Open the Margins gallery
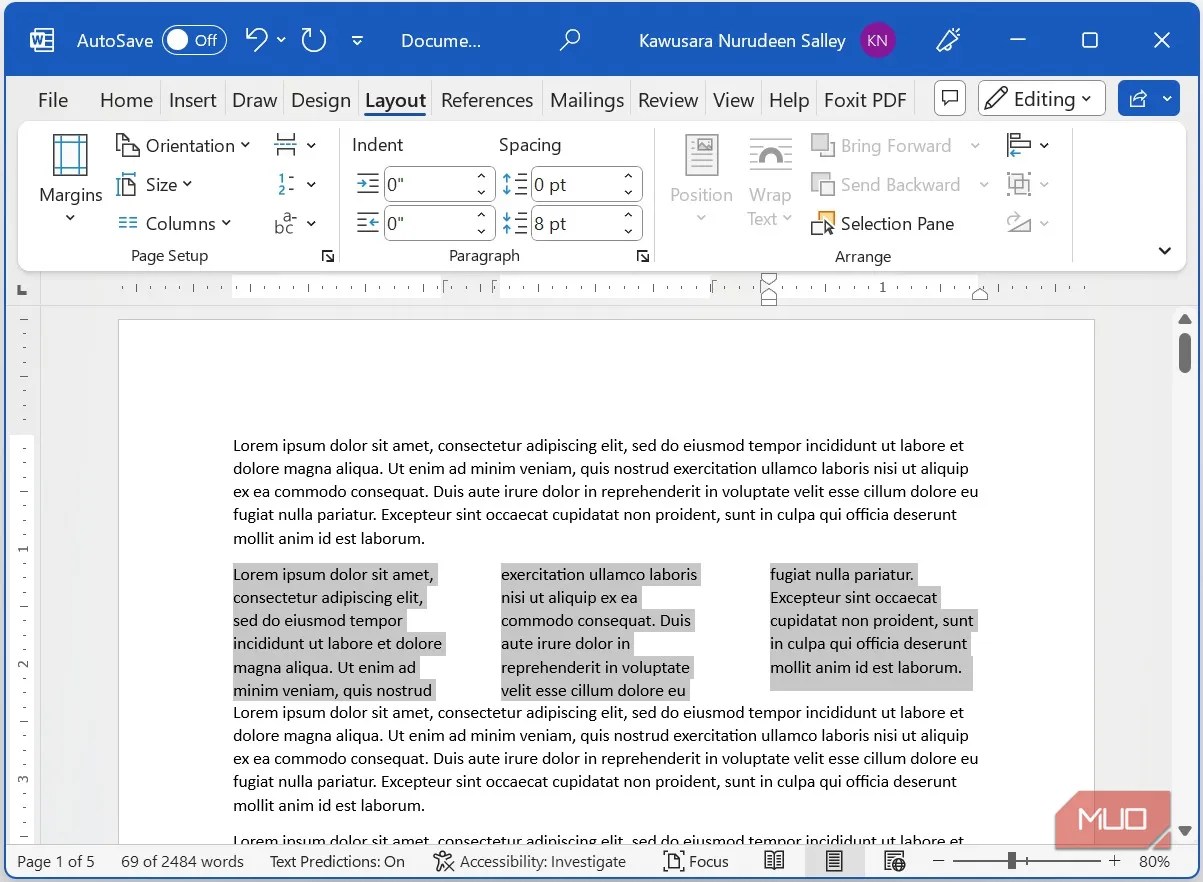The height and width of the screenshot is (882, 1203). [70, 180]
